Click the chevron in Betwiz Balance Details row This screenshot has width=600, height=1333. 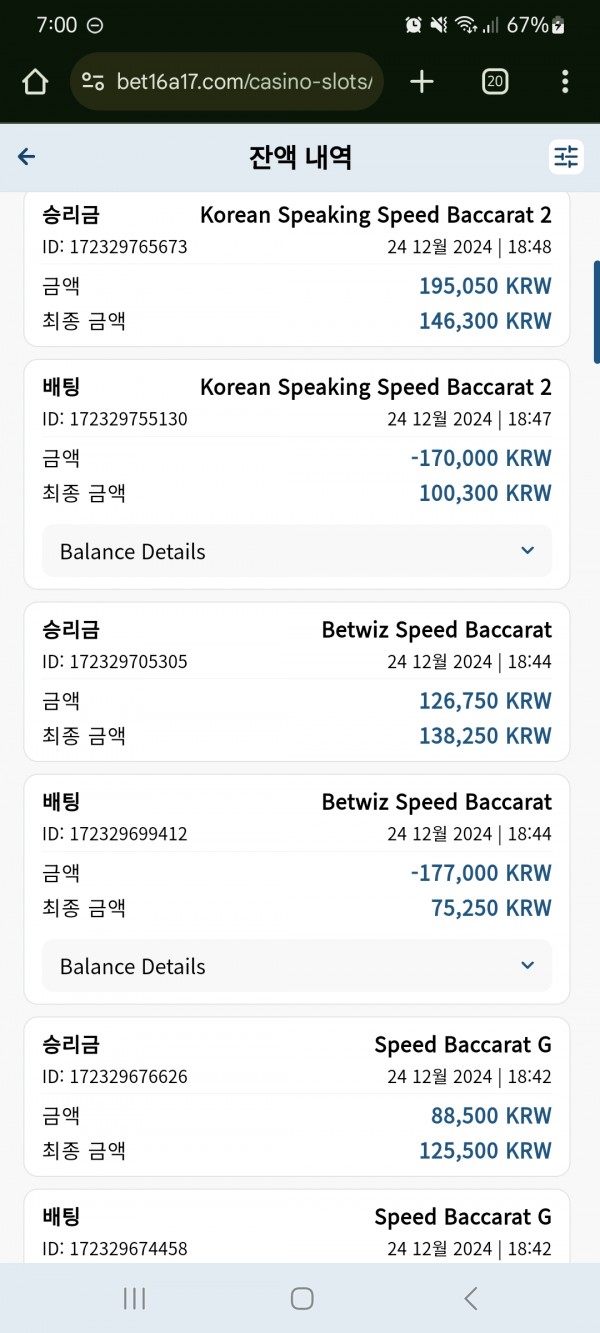528,966
